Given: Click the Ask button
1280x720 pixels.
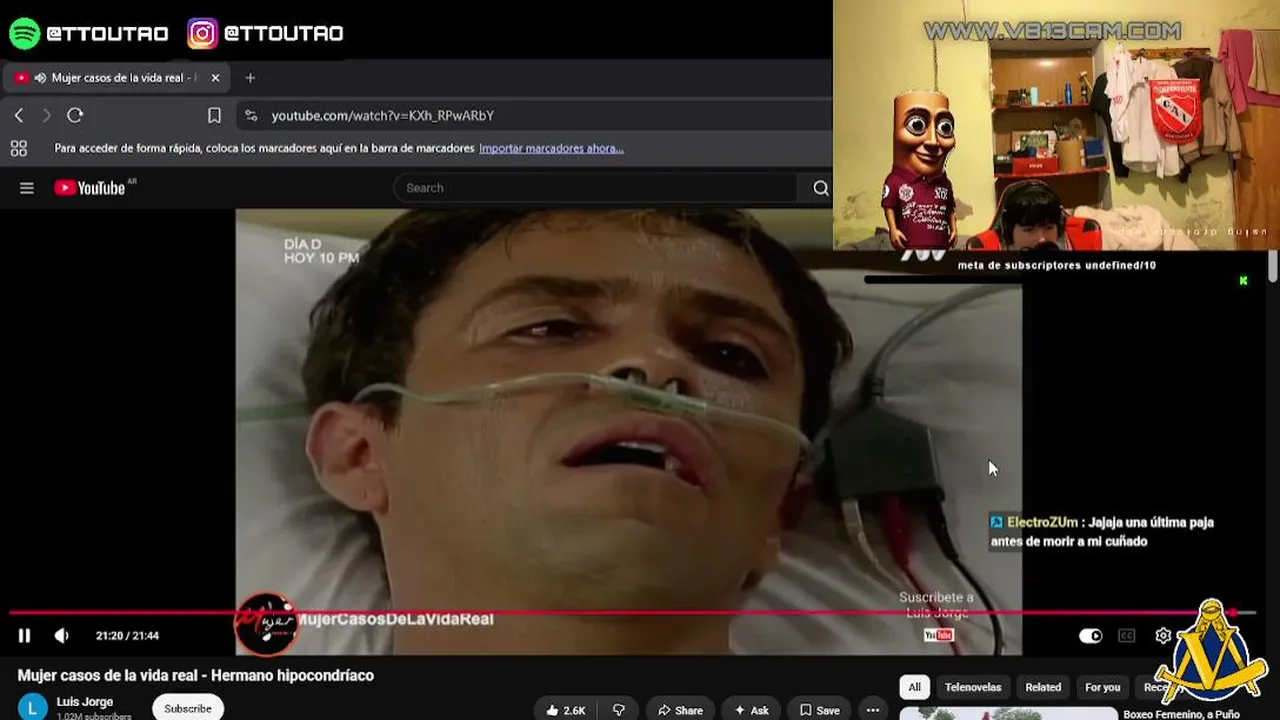Looking at the screenshot, I should (751, 710).
